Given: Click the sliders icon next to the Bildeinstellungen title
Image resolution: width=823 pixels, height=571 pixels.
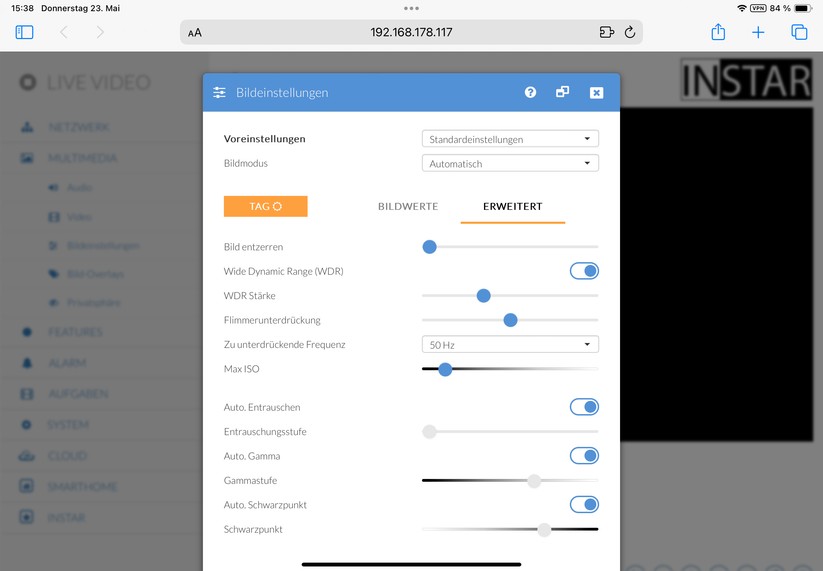Looking at the screenshot, I should coord(219,93).
